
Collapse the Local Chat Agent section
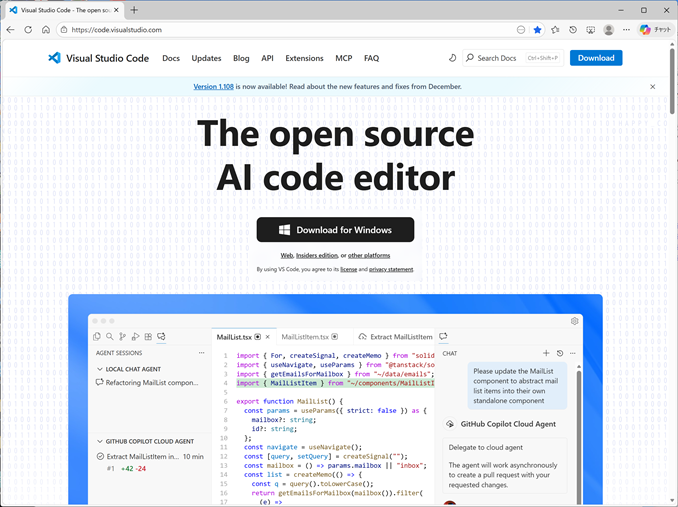tap(99, 370)
